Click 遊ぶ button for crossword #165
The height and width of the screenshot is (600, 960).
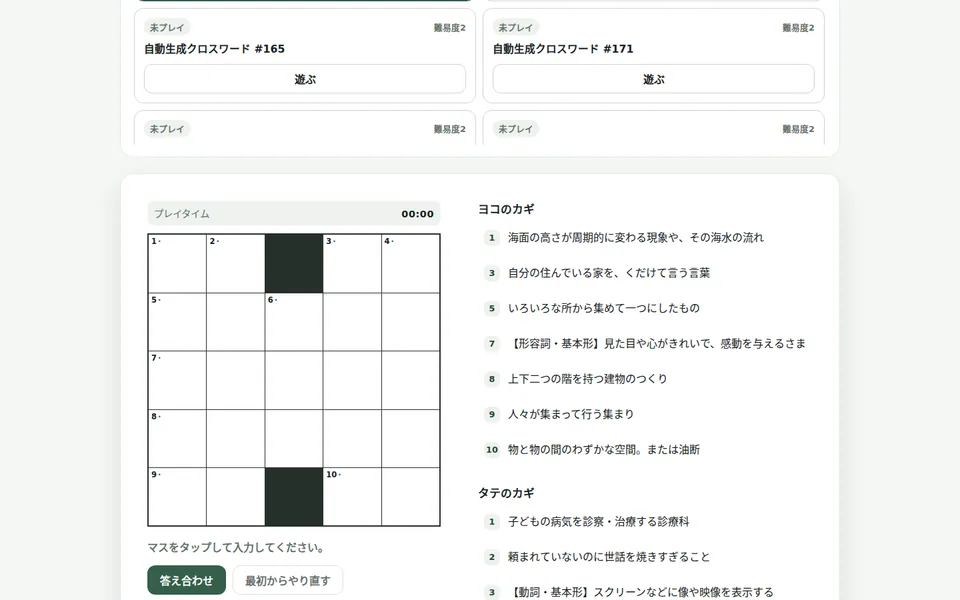[x=305, y=79]
